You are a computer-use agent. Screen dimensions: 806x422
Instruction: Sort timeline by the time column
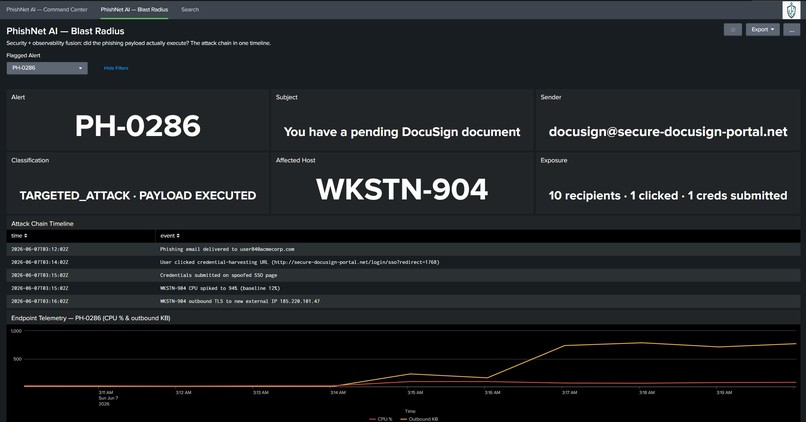(19, 236)
